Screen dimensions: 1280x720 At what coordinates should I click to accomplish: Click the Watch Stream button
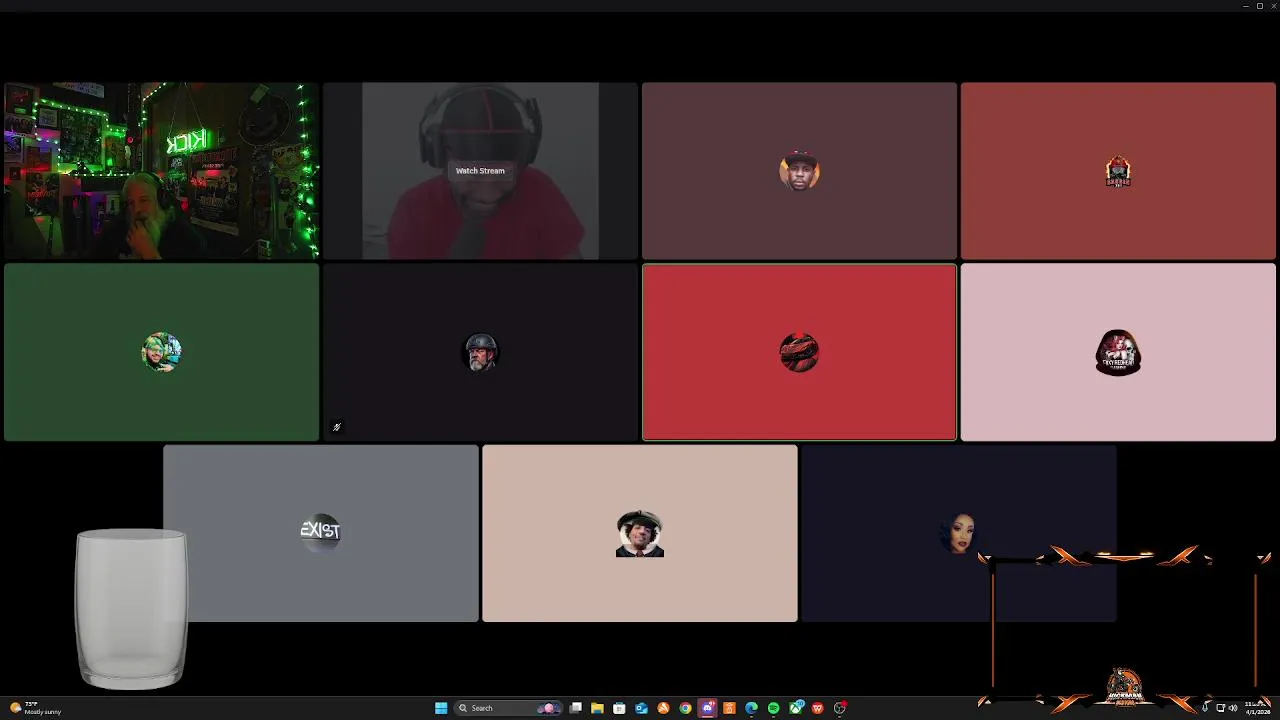tap(480, 171)
